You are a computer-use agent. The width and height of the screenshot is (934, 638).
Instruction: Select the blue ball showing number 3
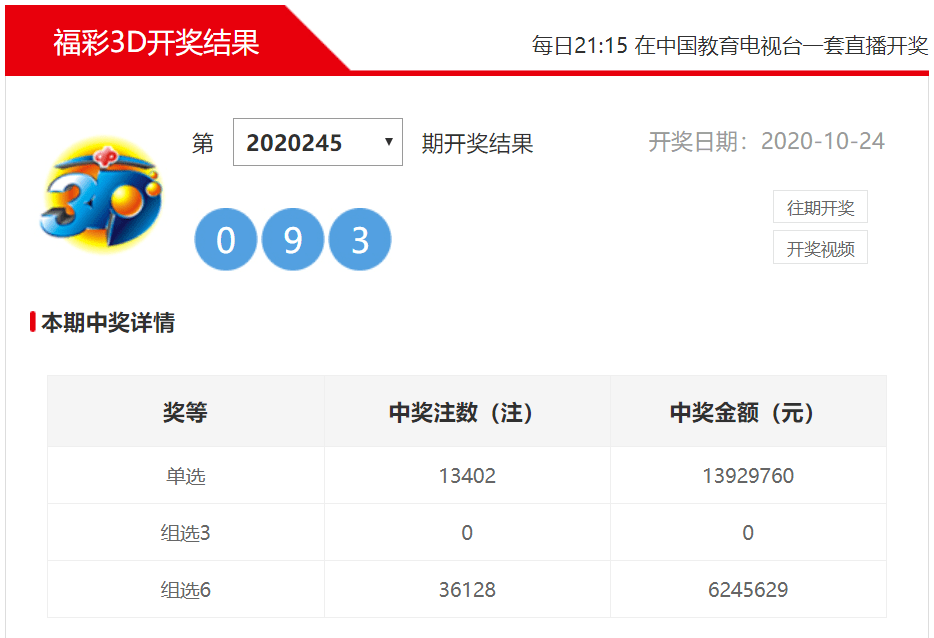(360, 240)
